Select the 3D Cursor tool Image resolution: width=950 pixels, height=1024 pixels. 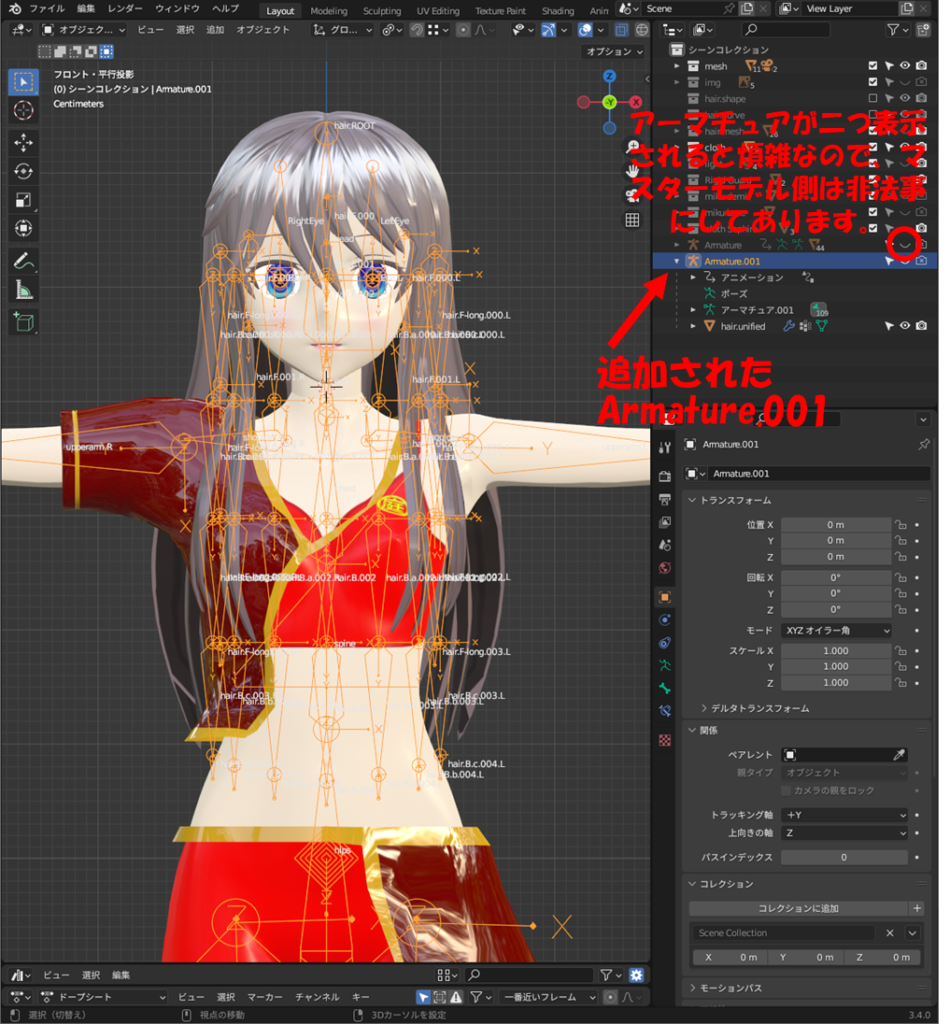click(24, 110)
